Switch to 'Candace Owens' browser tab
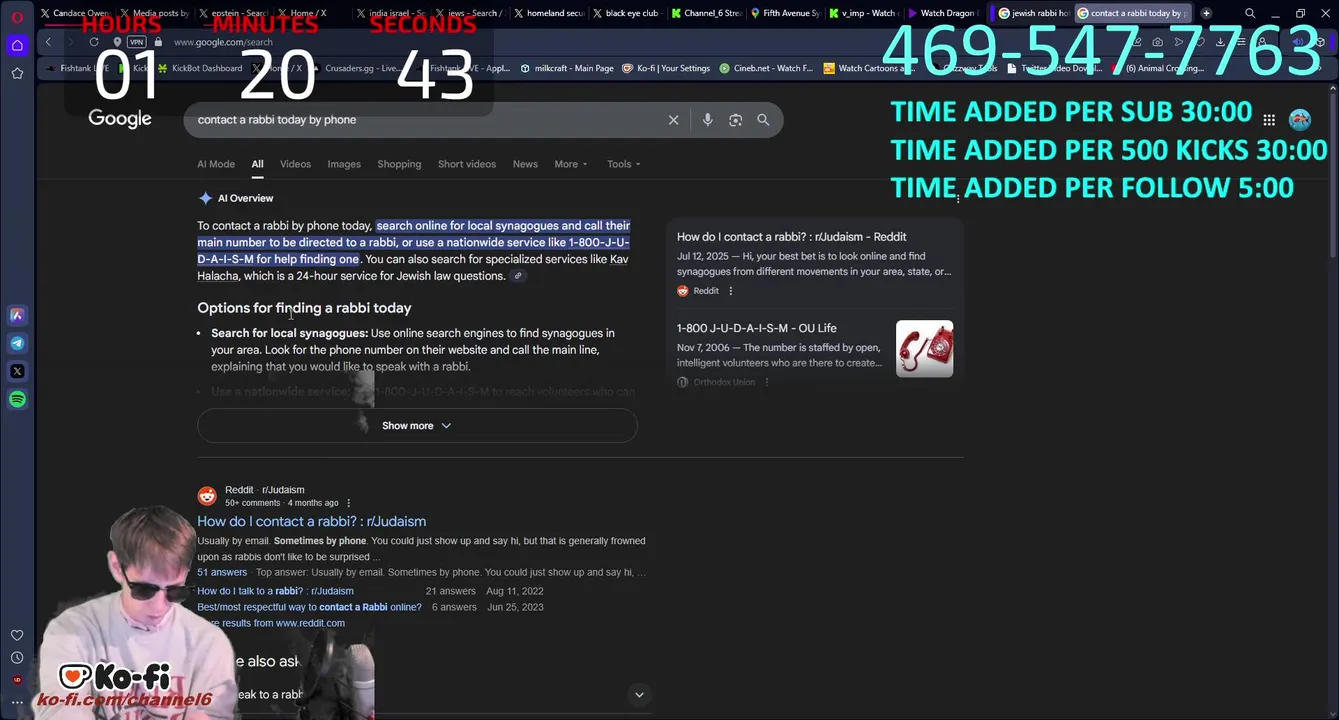Image resolution: width=1339 pixels, height=720 pixels. click(x=75, y=14)
